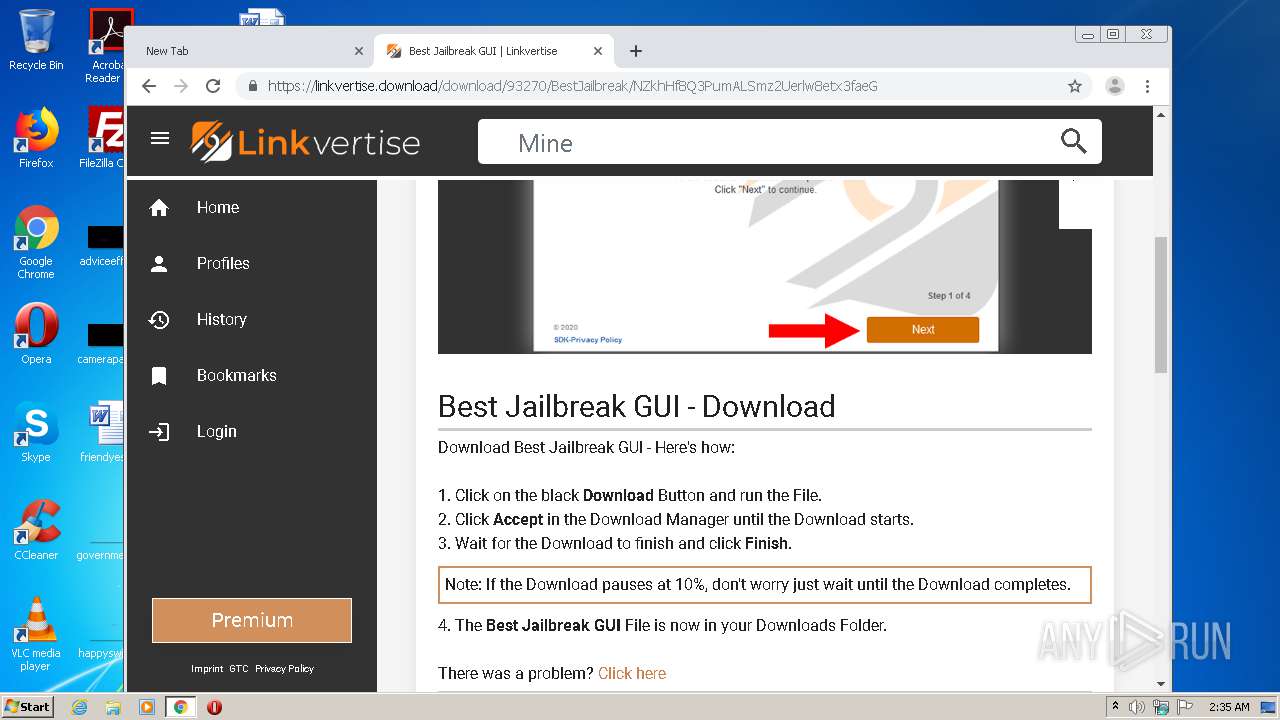Show hidden tray icons arrow
Image resolution: width=1280 pixels, height=720 pixels.
coord(1115,707)
